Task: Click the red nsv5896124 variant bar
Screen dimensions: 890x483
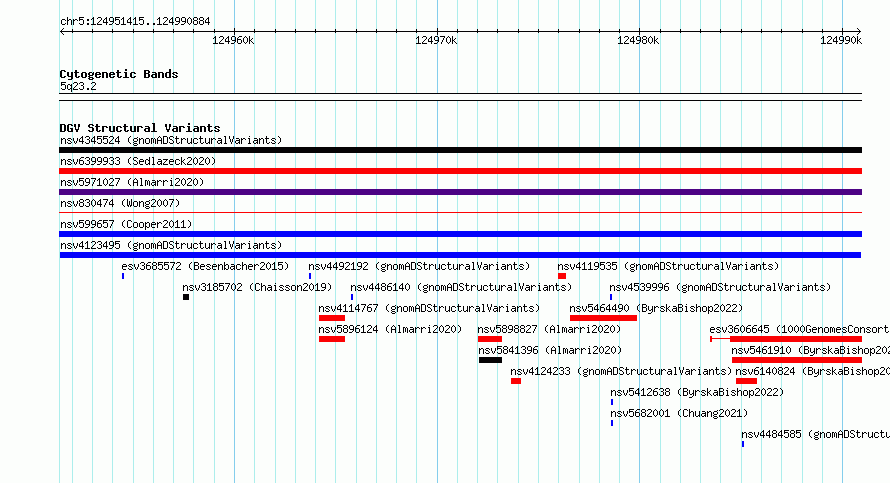Action: pos(332,339)
